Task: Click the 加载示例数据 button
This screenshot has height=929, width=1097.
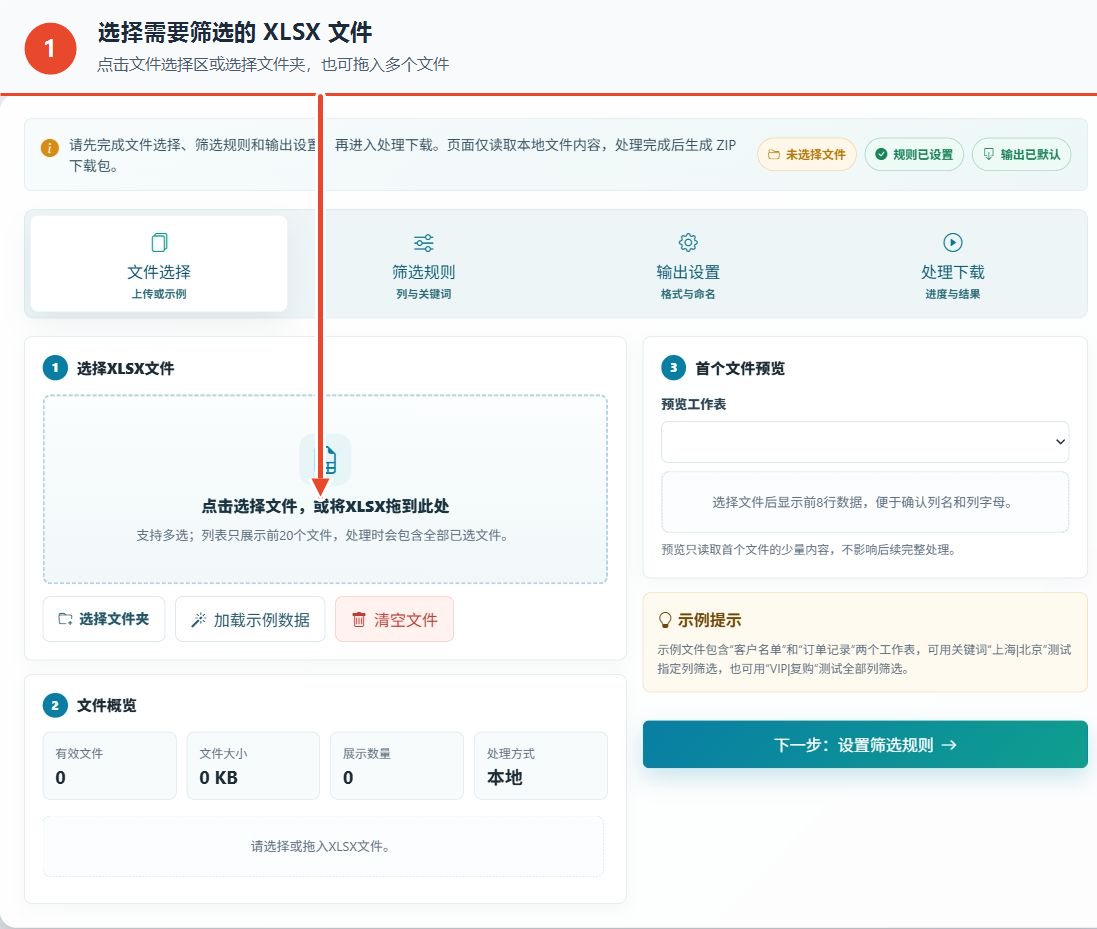Action: click(250, 619)
